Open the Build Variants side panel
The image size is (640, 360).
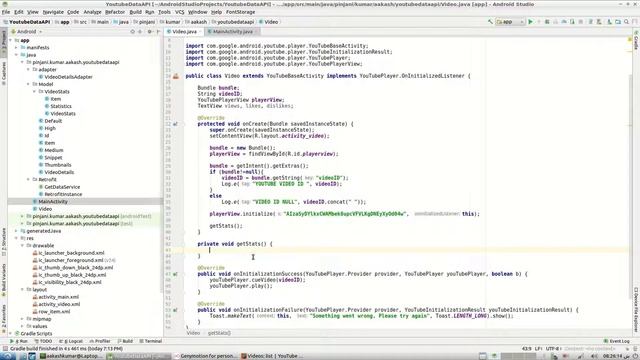4,279
